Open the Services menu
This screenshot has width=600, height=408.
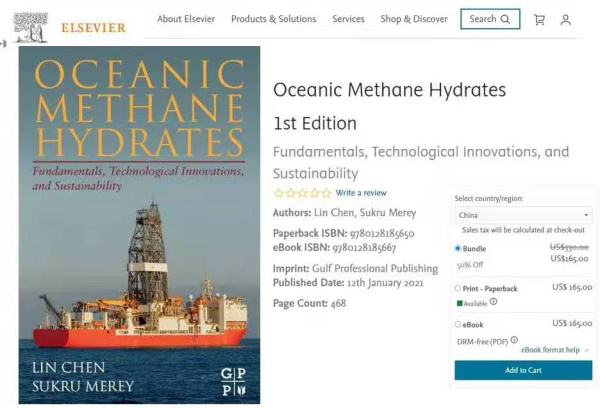click(348, 19)
